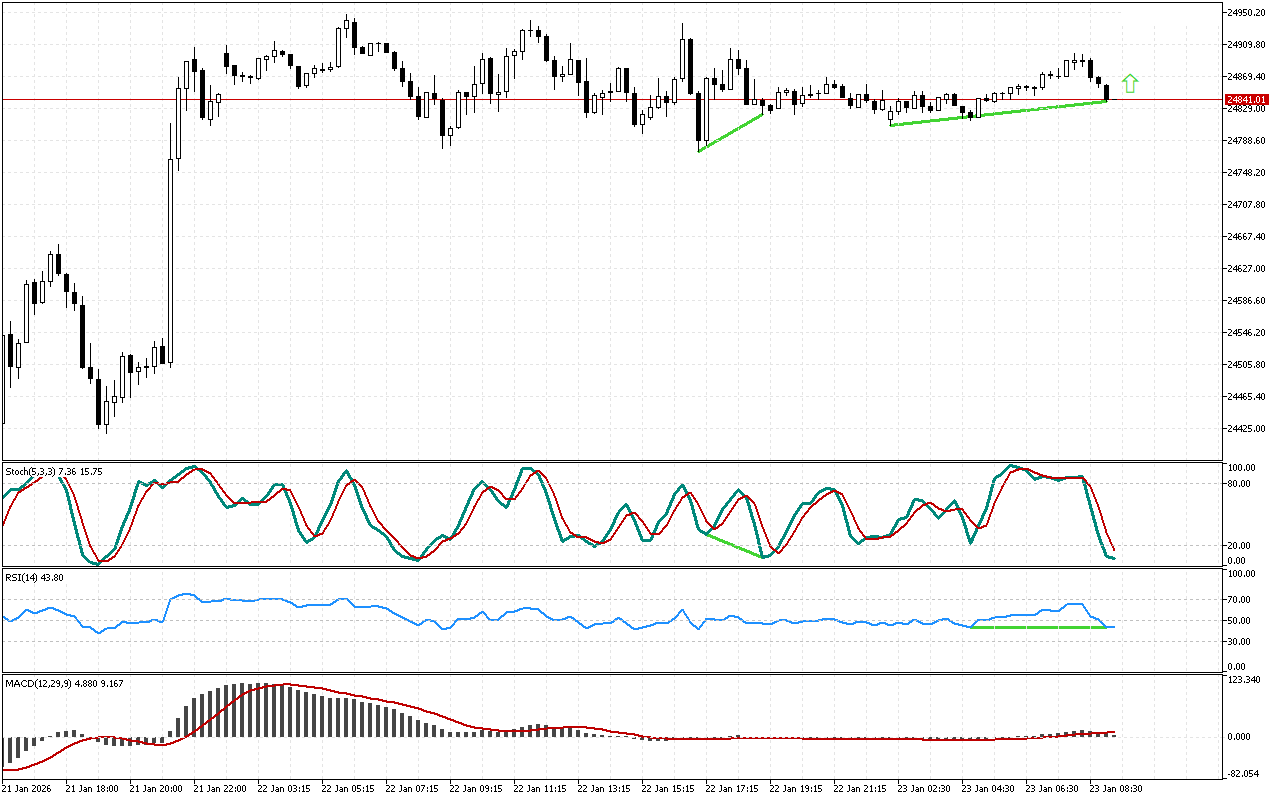
Task: Click the red current price label 24841.01
Action: point(1246,100)
